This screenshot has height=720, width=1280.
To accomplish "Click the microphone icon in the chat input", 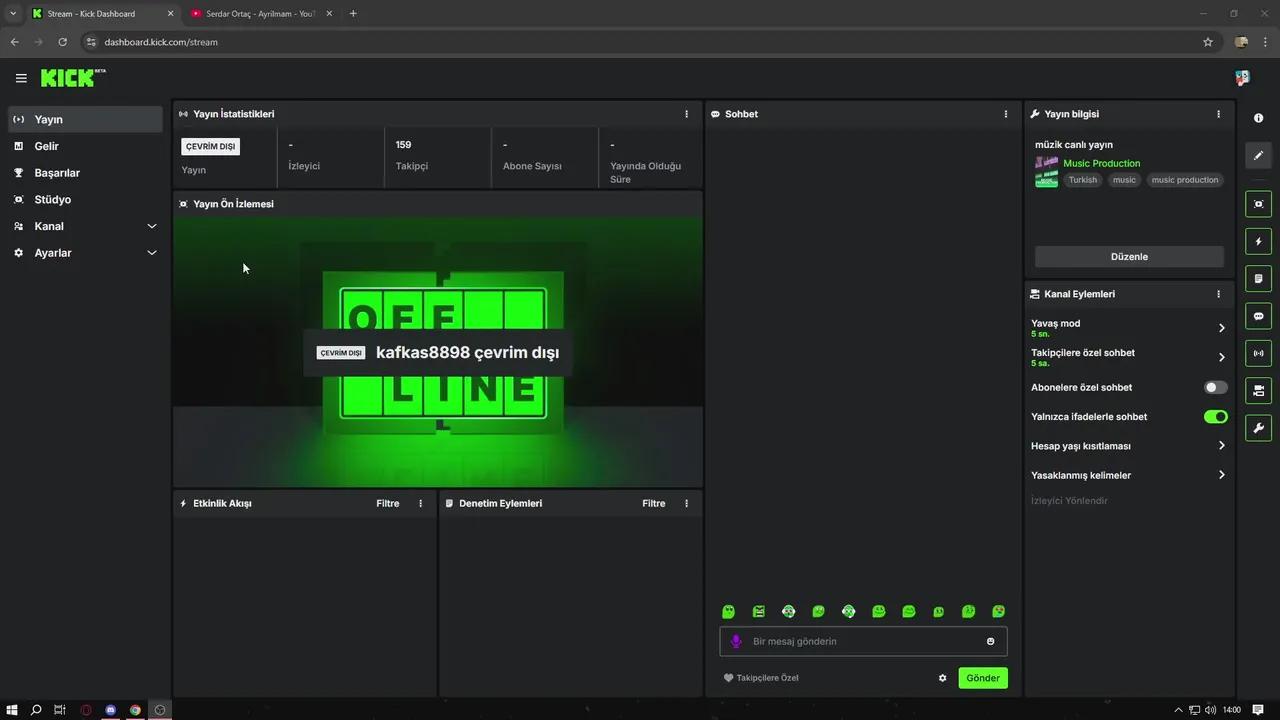I will tap(736, 641).
